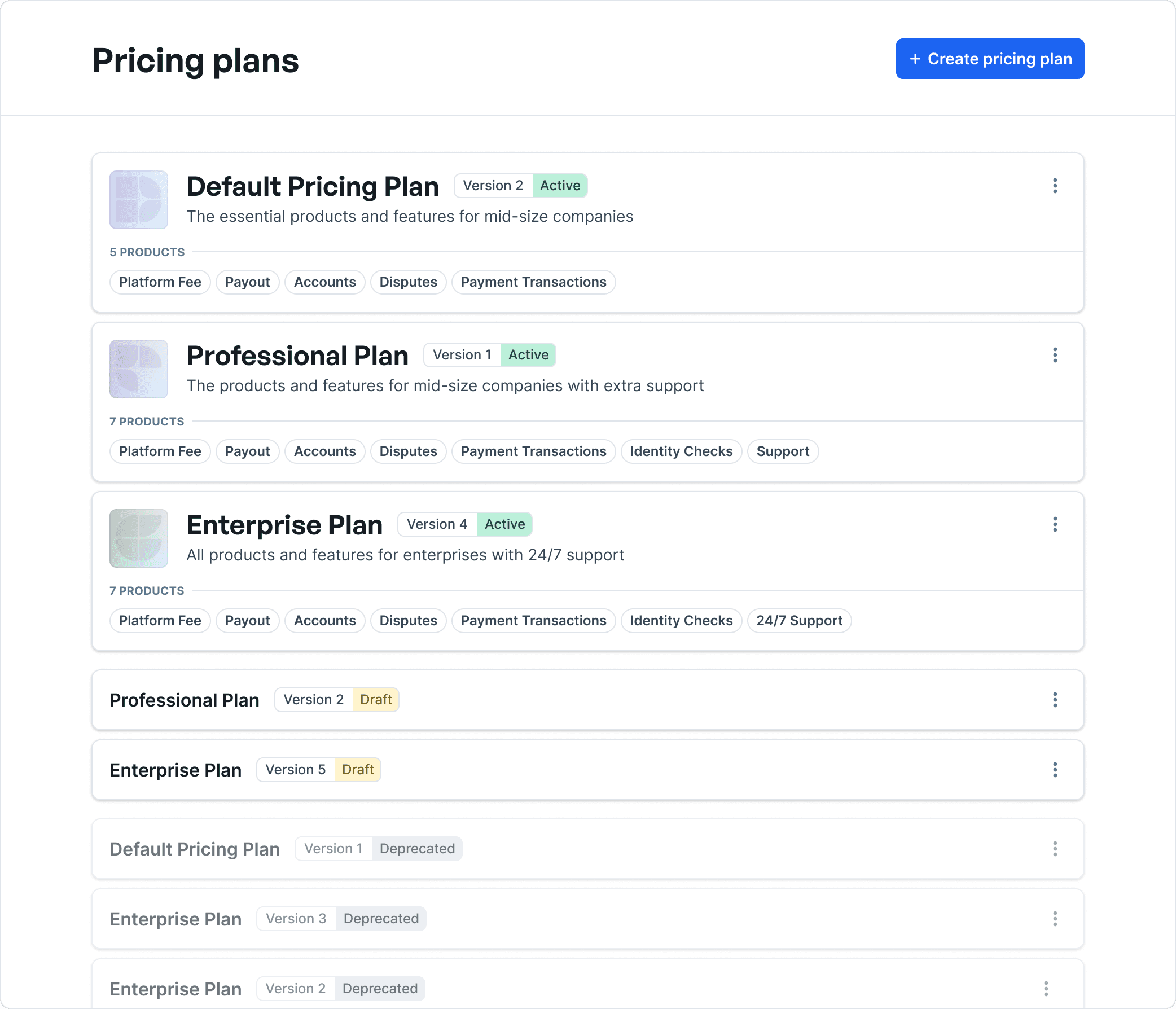The width and height of the screenshot is (1176, 1009).
Task: Open the kebab menu on the deprecated Default Pricing Plan
Action: coord(1055,849)
